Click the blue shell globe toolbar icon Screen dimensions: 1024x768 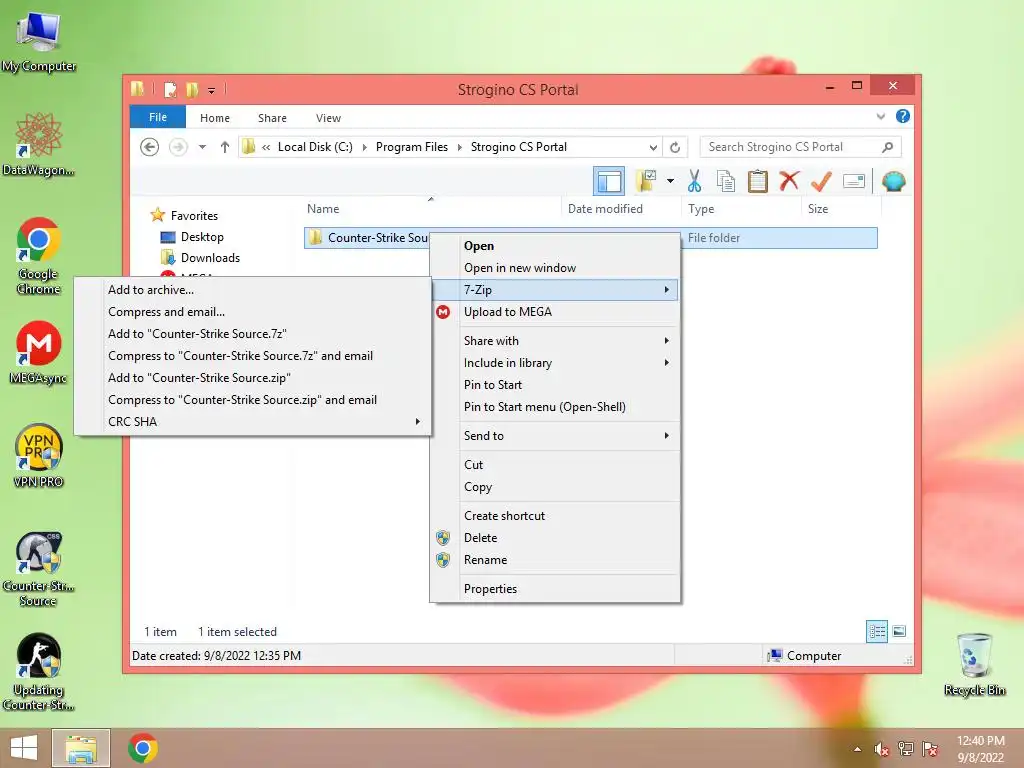tap(893, 181)
